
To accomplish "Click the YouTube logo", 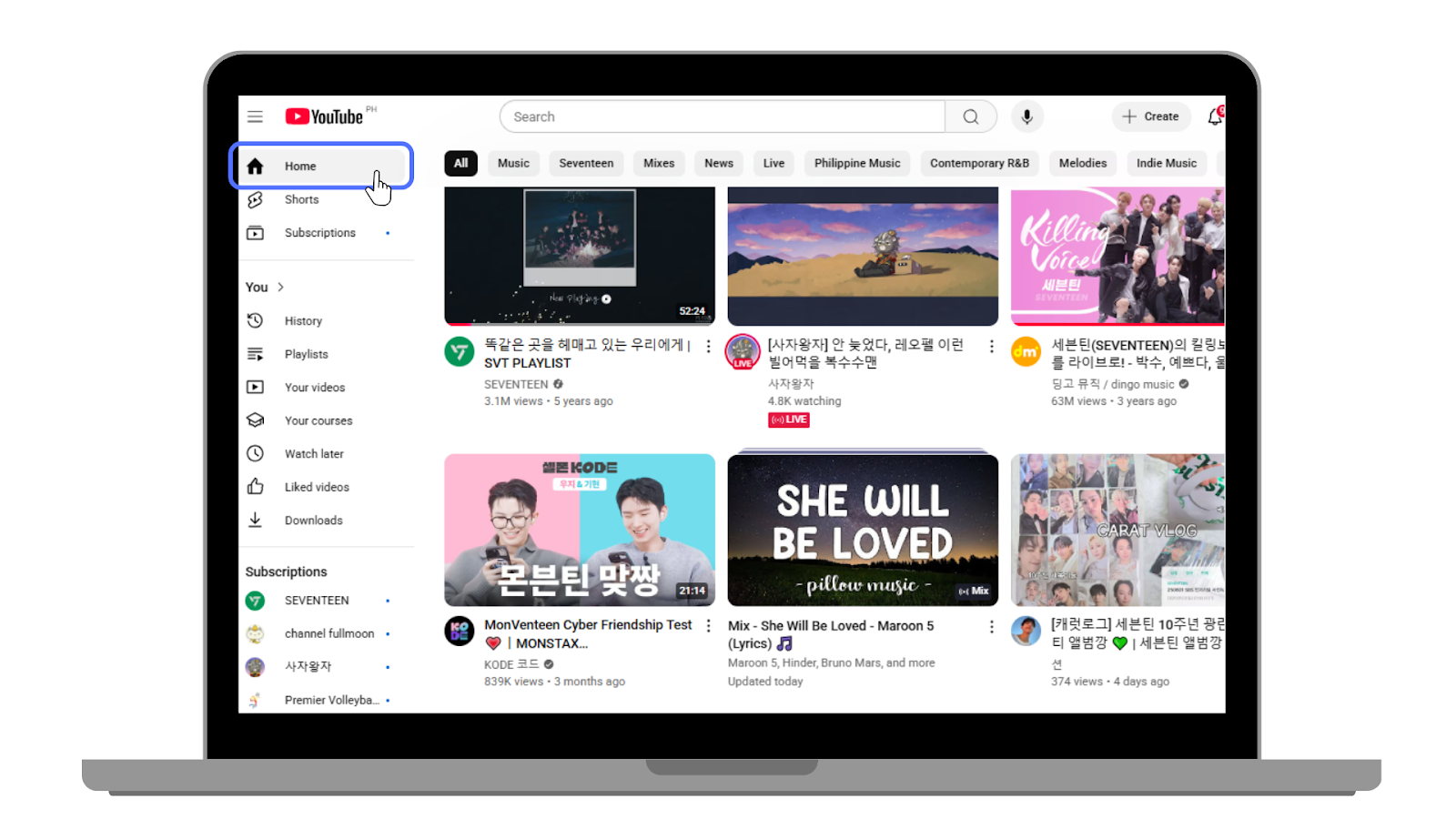I will coord(325,116).
